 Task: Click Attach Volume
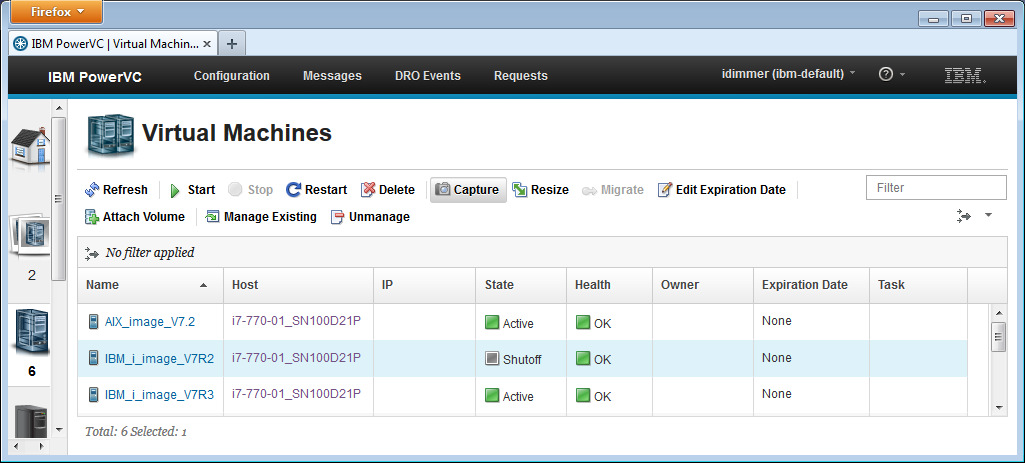(x=135, y=217)
